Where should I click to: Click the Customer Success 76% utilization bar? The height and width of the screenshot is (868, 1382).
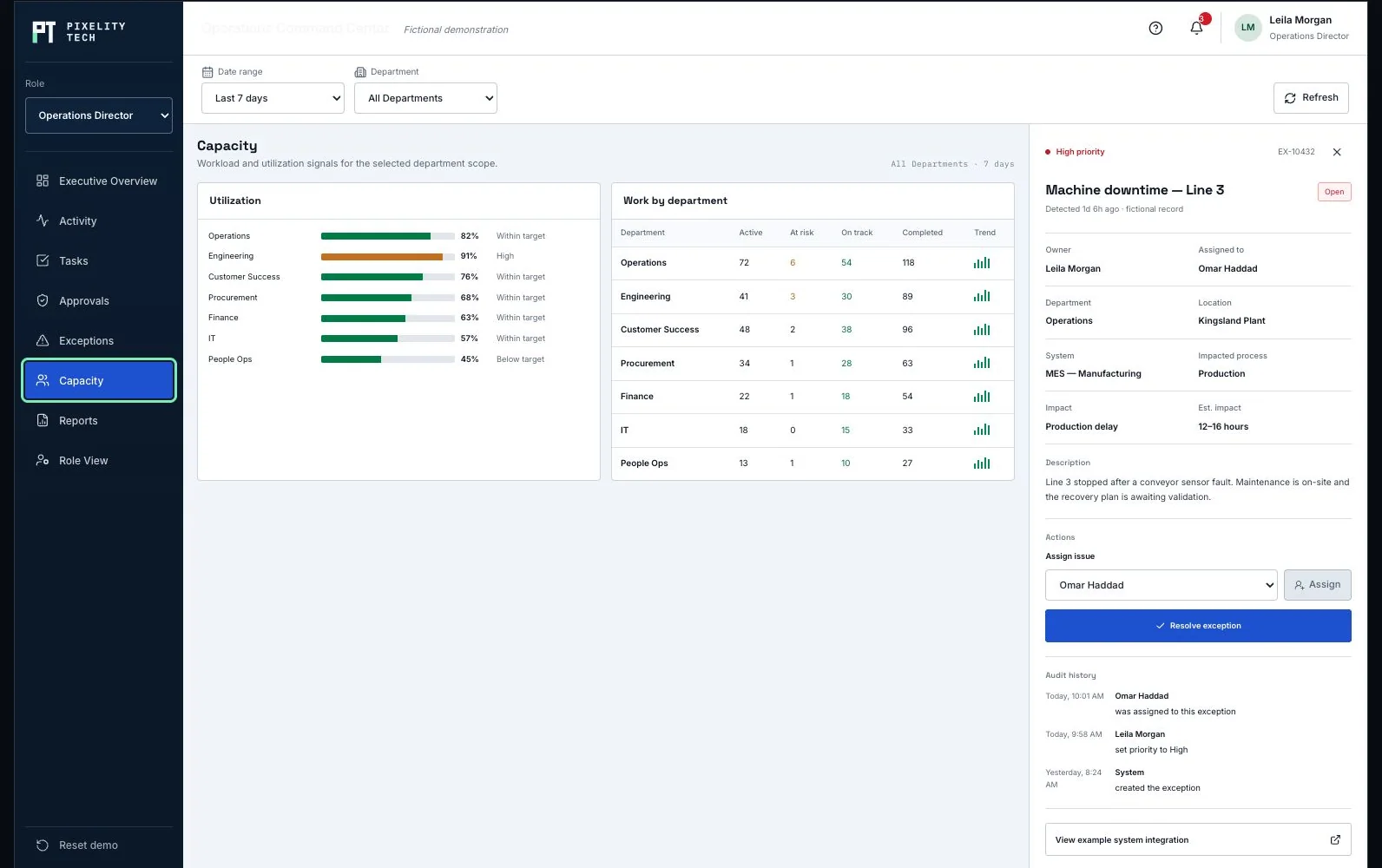(x=388, y=277)
